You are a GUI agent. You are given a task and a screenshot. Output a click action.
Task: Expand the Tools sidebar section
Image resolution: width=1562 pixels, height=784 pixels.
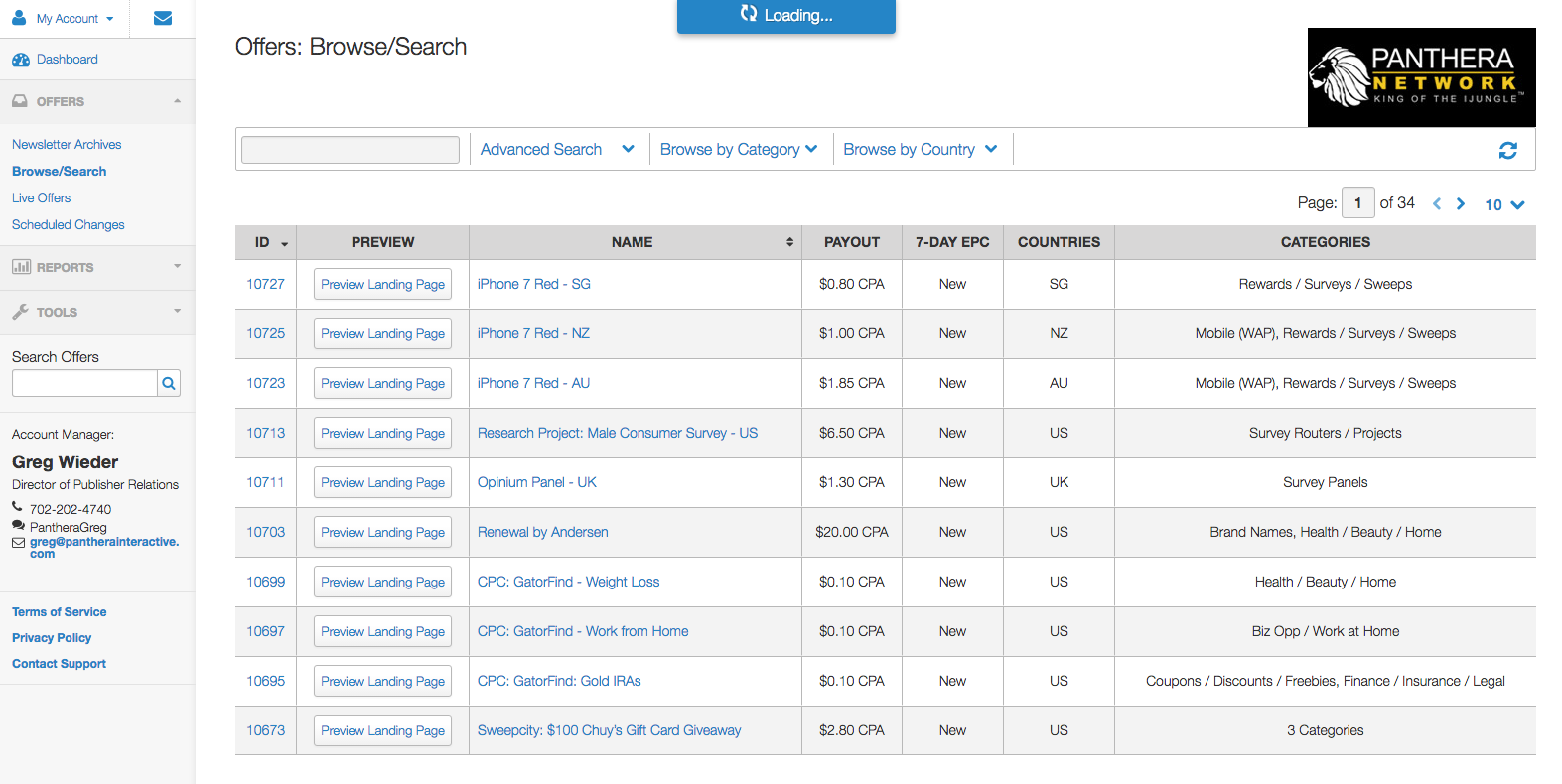[x=96, y=312]
